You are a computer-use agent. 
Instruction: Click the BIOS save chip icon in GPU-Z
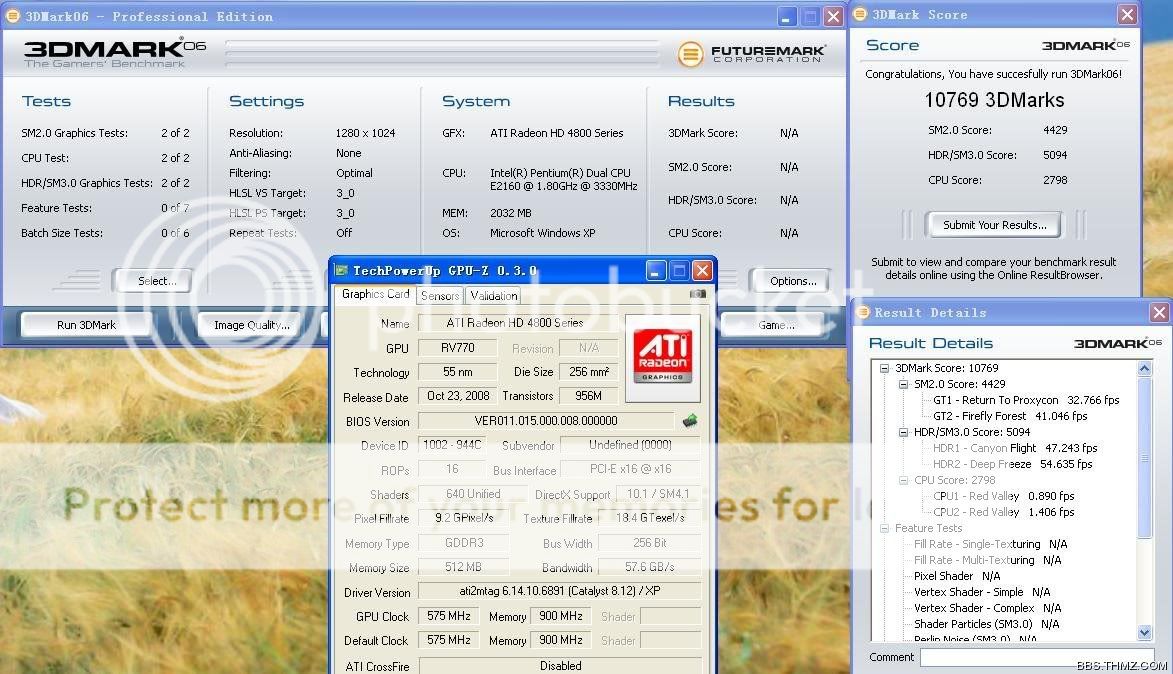pos(690,421)
